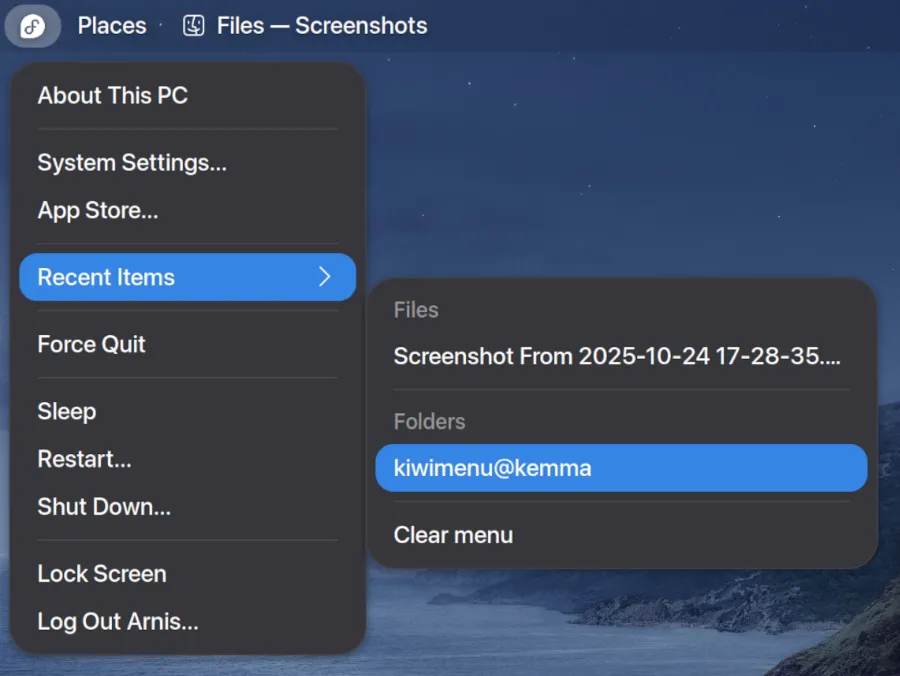Screen dimensions: 900x676
Task: Open the Places menu
Action: pyautogui.click(x=111, y=26)
